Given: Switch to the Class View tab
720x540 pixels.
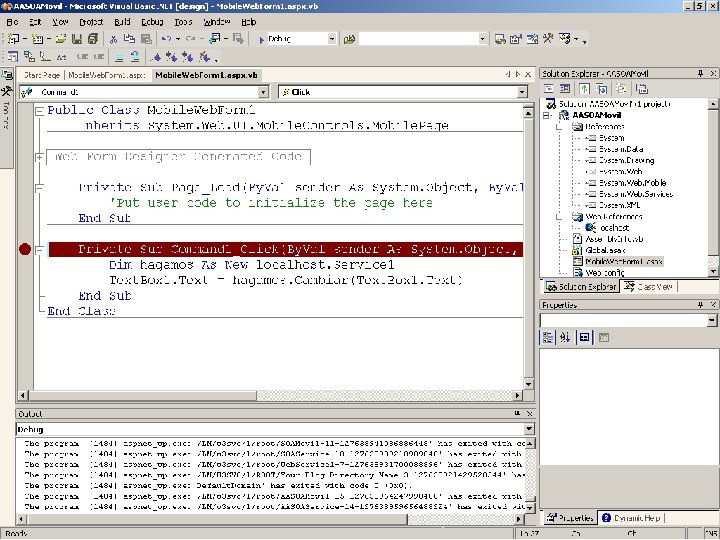Looking at the screenshot, I should tap(648, 287).
